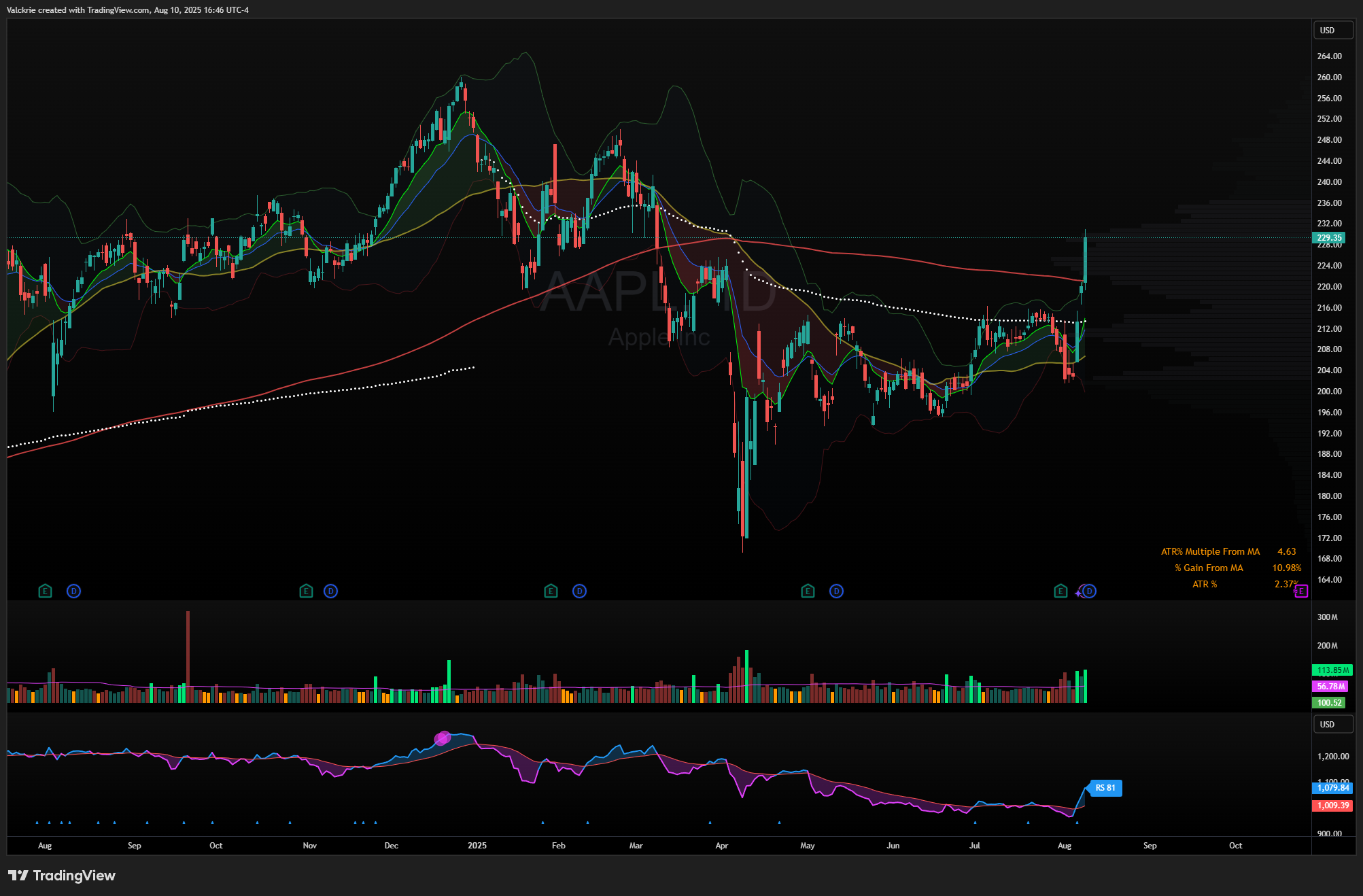1363x896 pixels.
Task: Click the dividend D icon near August 2024
Action: tap(73, 591)
